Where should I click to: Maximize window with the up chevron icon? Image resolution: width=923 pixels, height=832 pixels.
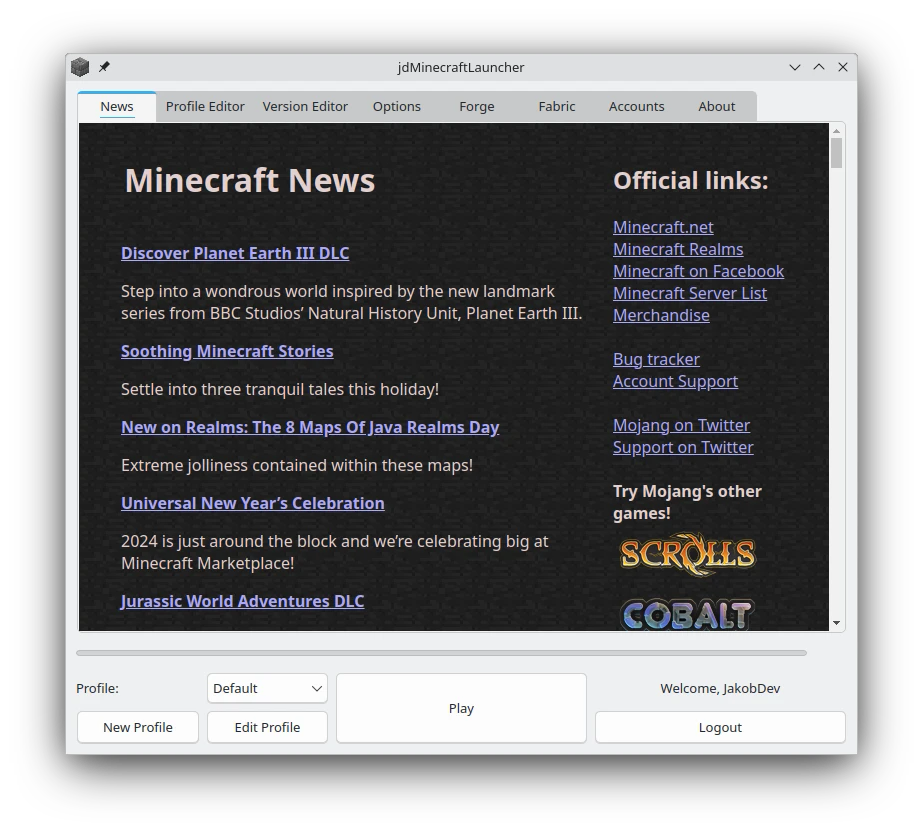point(819,67)
